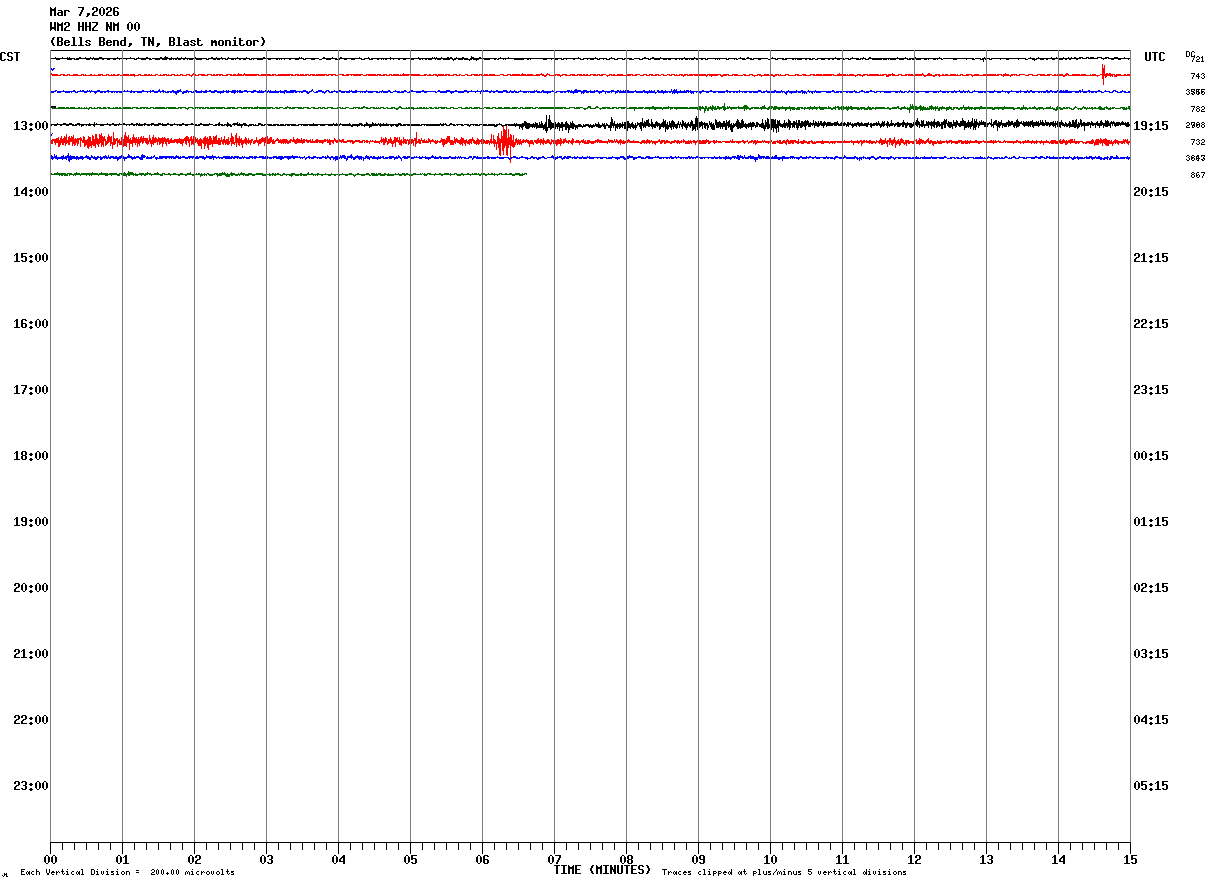
Task: Click the 05:15 UTC time label
Action: [1151, 786]
